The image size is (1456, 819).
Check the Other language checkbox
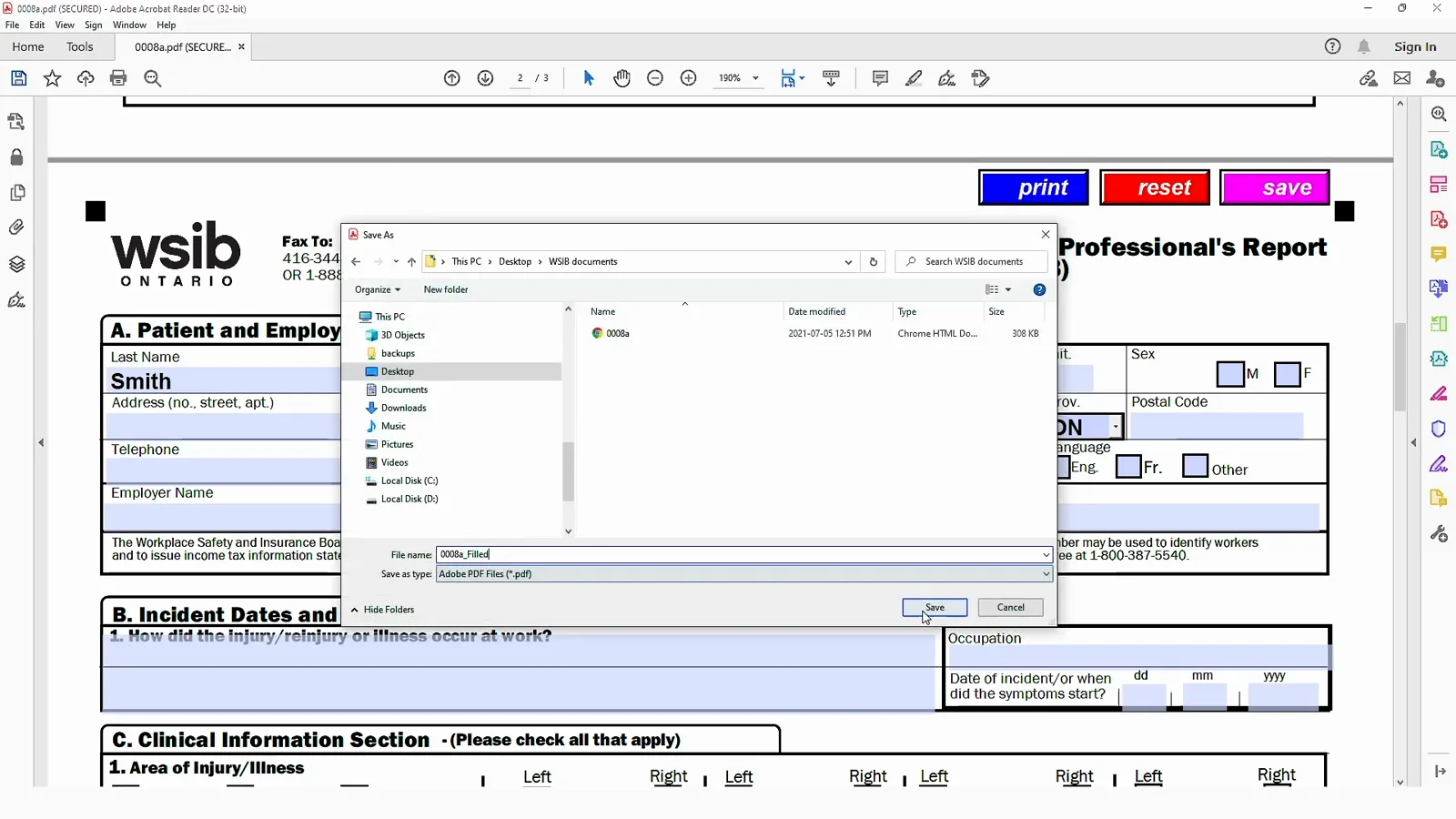[1195, 466]
